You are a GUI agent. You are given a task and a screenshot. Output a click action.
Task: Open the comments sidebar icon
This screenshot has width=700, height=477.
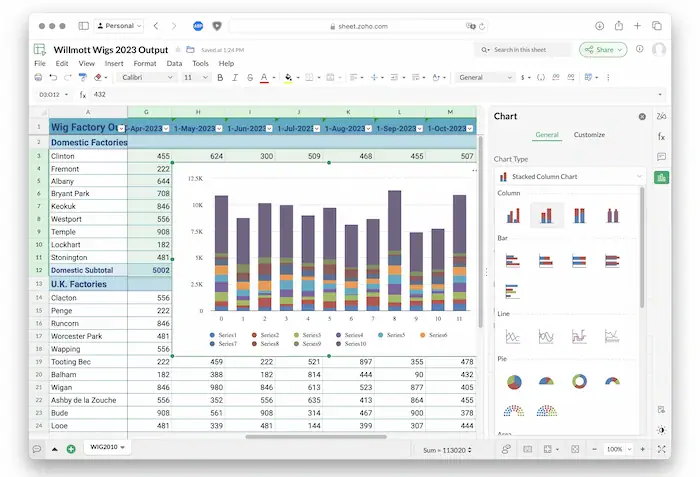coord(662,156)
